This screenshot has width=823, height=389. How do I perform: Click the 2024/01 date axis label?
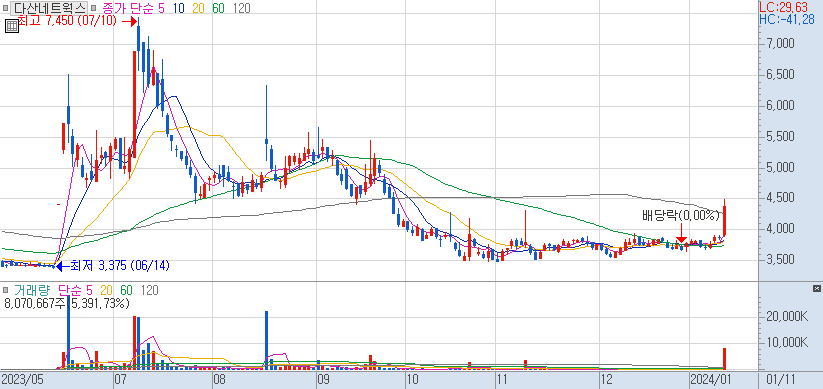point(710,379)
